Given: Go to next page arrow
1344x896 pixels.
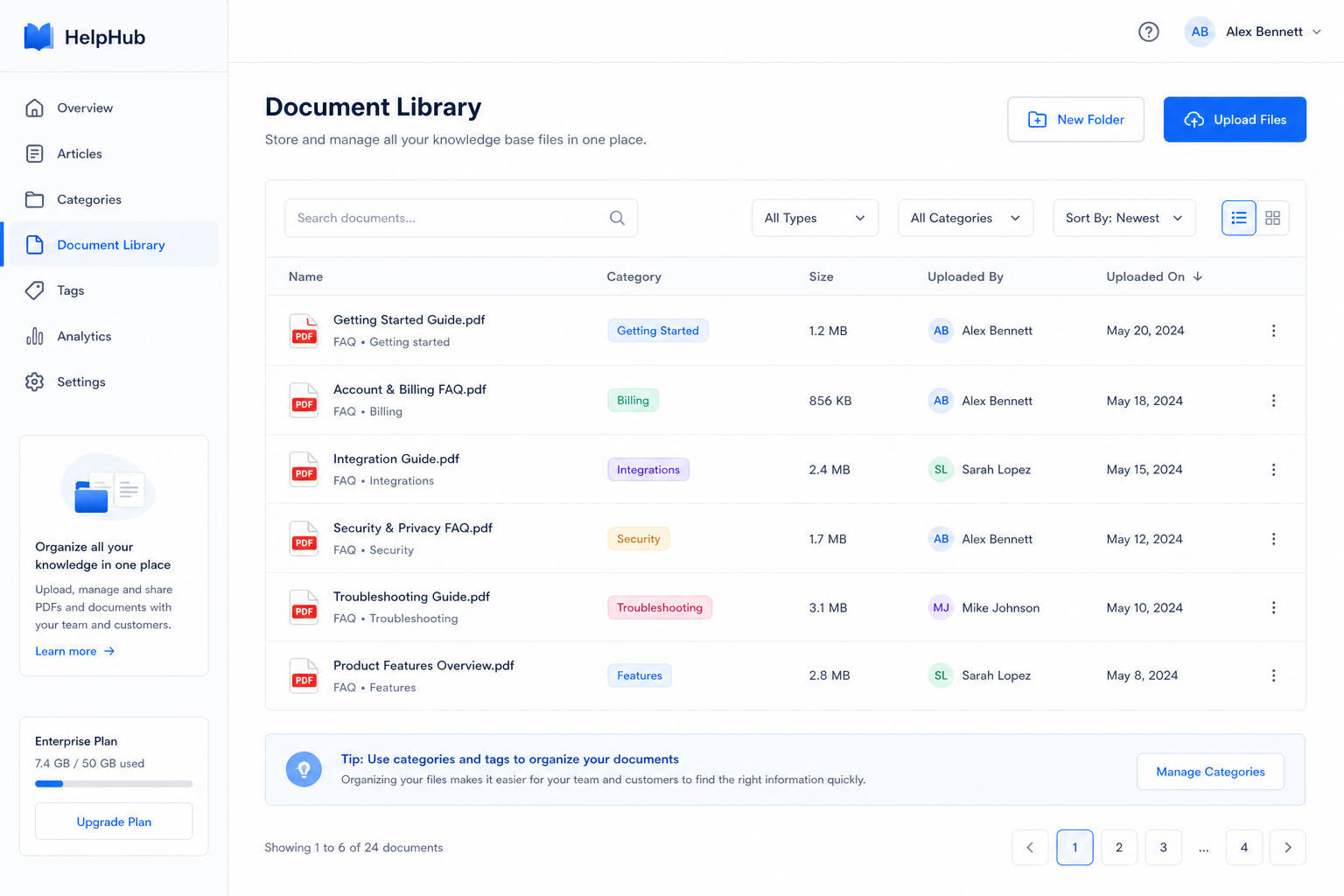Looking at the screenshot, I should click(x=1287, y=847).
